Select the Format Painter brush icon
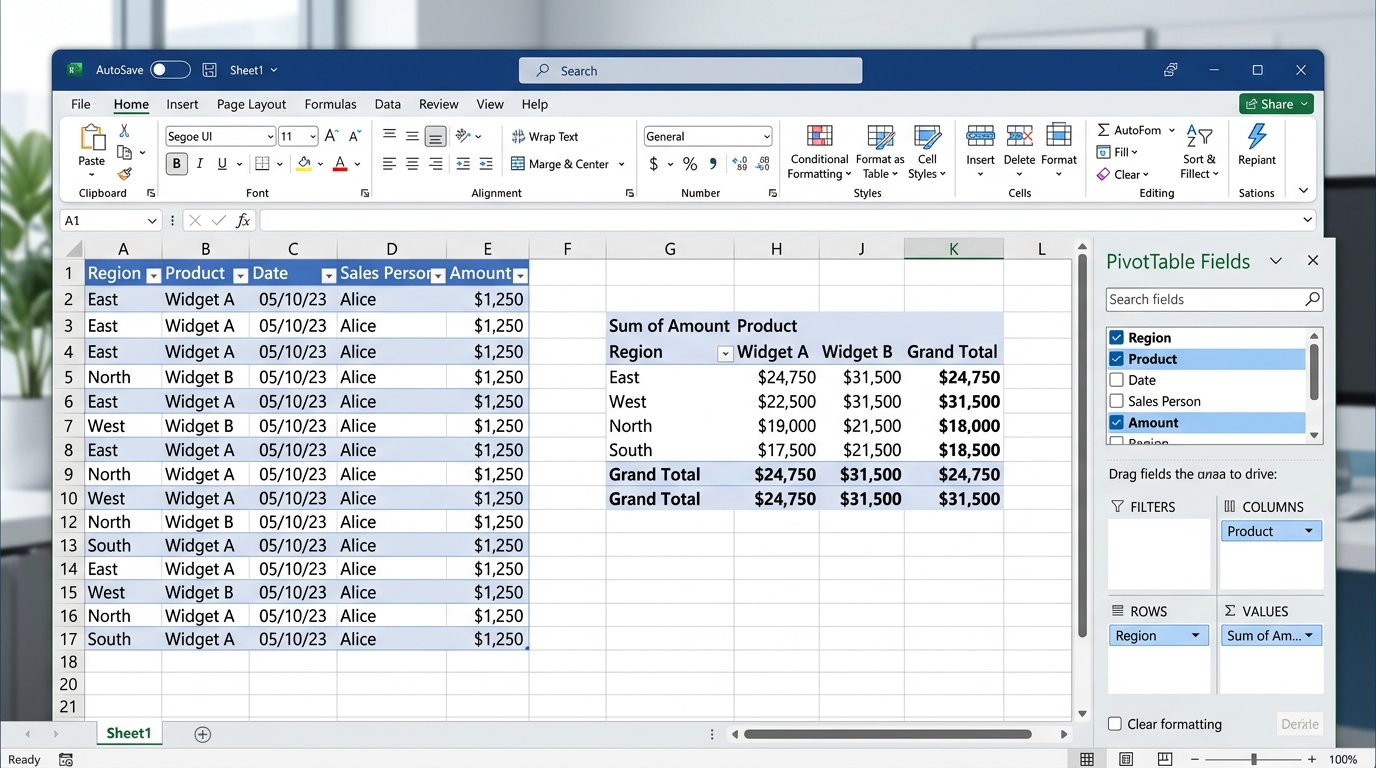 [124, 173]
